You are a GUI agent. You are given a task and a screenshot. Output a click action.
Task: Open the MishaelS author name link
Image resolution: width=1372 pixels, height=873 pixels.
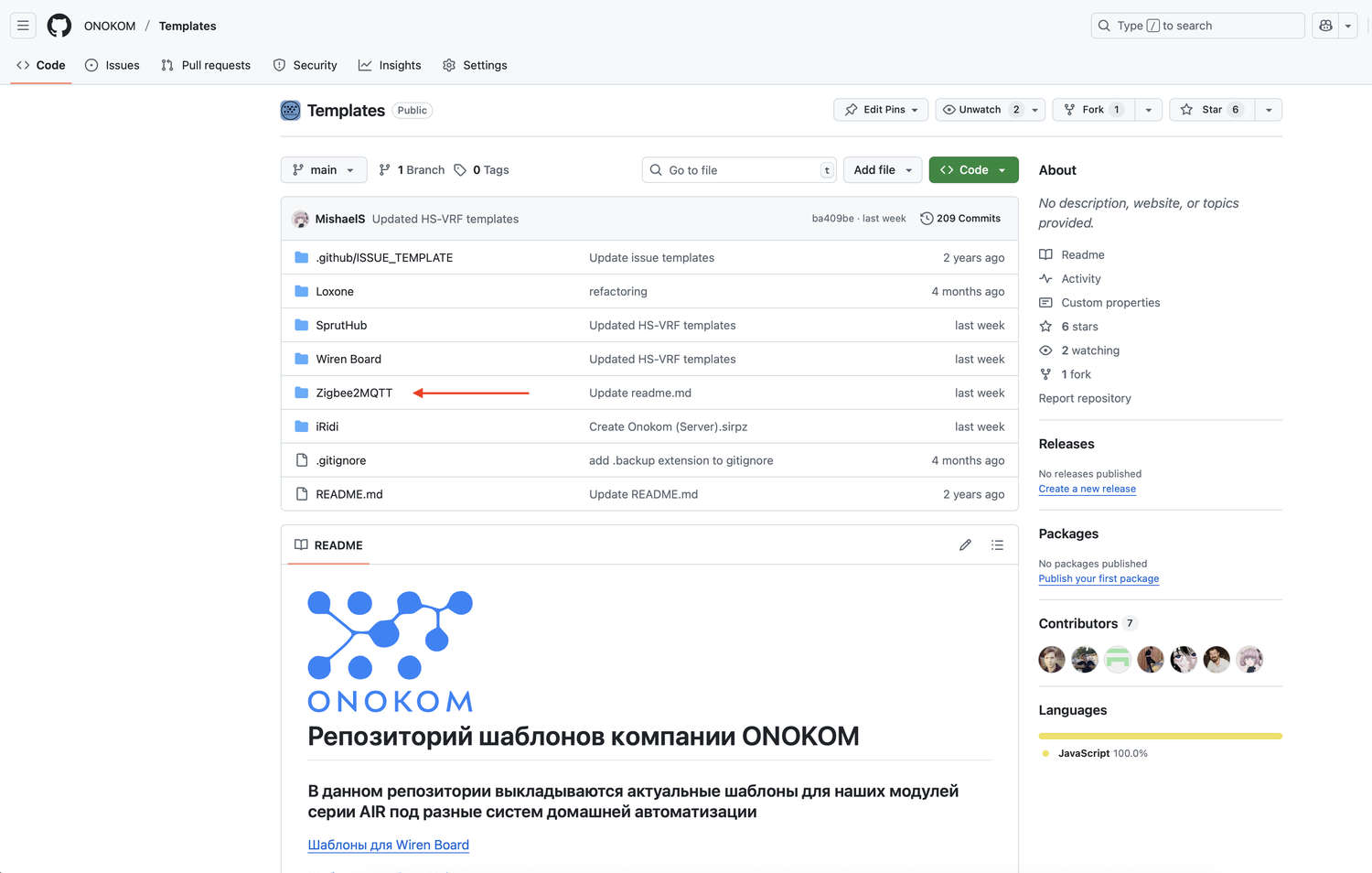(x=340, y=219)
